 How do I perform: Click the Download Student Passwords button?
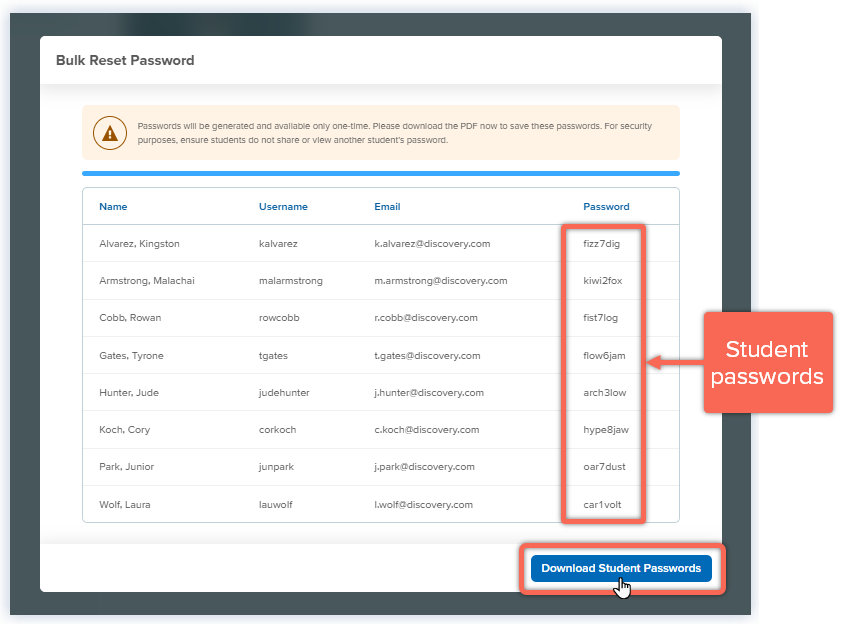[x=621, y=568]
